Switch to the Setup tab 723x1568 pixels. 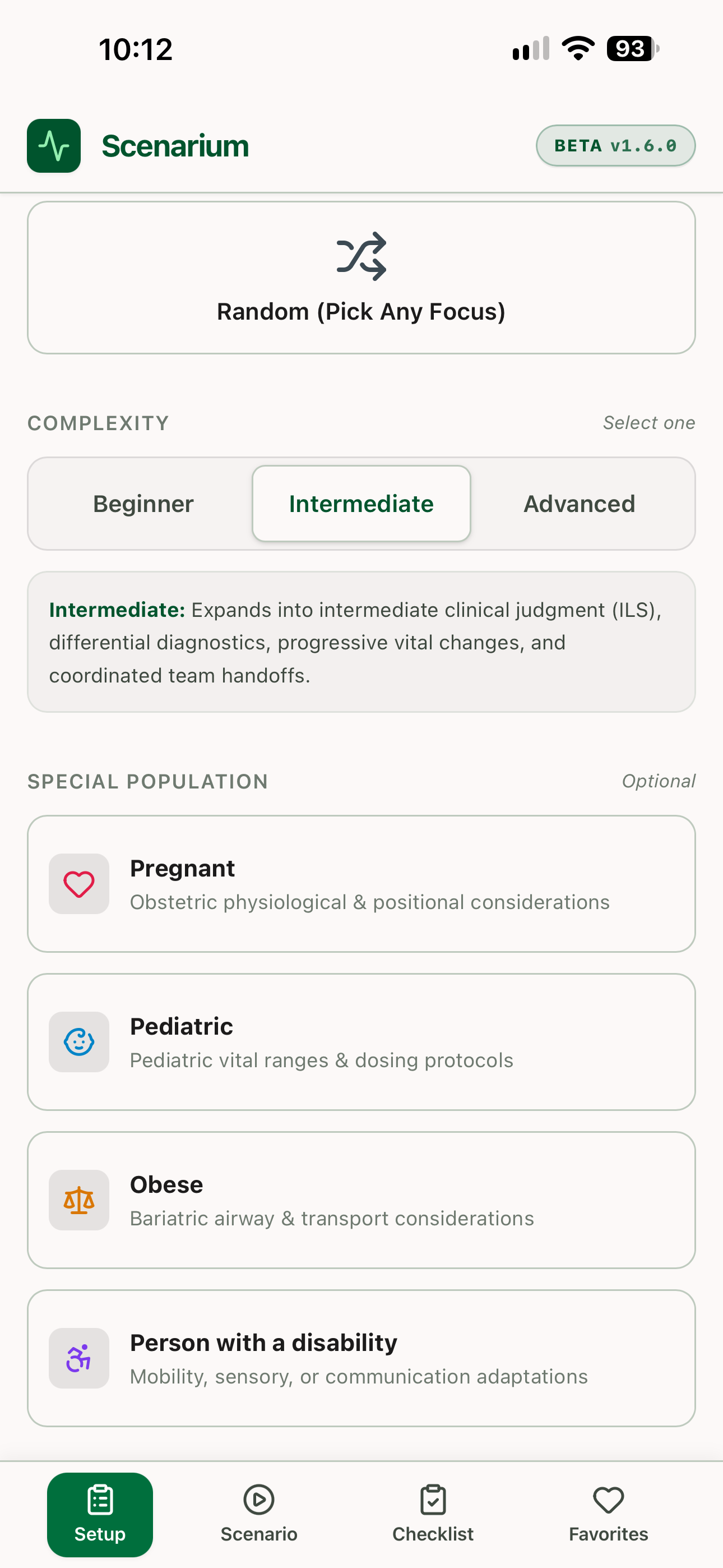(x=100, y=1514)
